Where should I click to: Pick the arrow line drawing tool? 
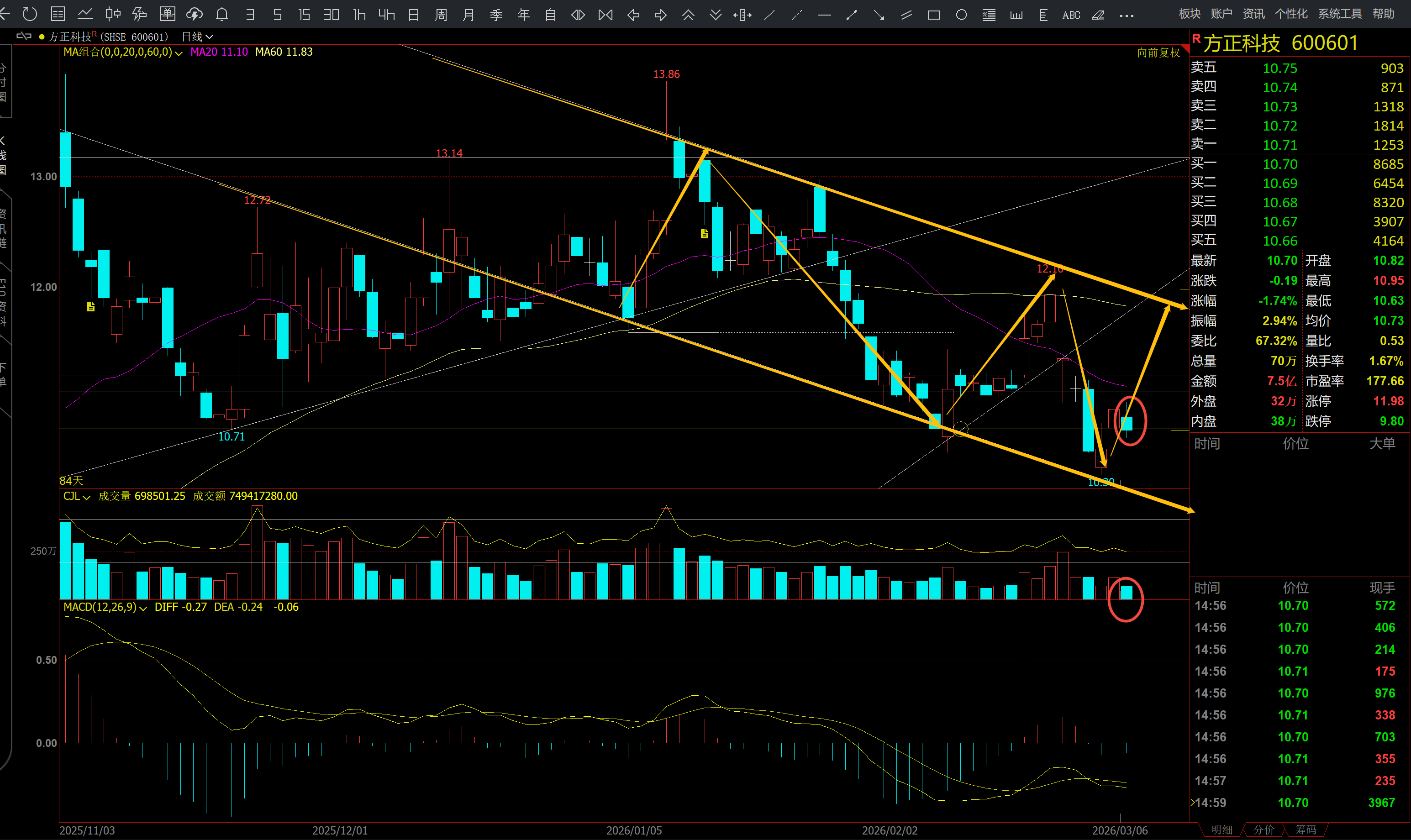[879, 15]
